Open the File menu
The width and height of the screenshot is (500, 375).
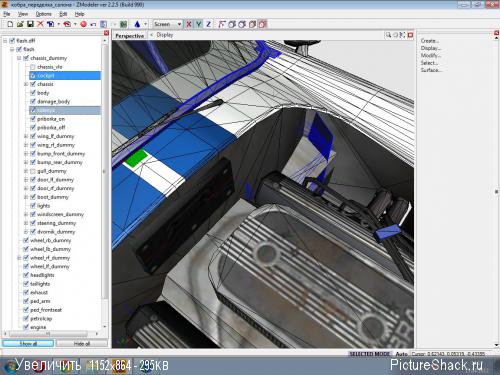click(x=7, y=14)
